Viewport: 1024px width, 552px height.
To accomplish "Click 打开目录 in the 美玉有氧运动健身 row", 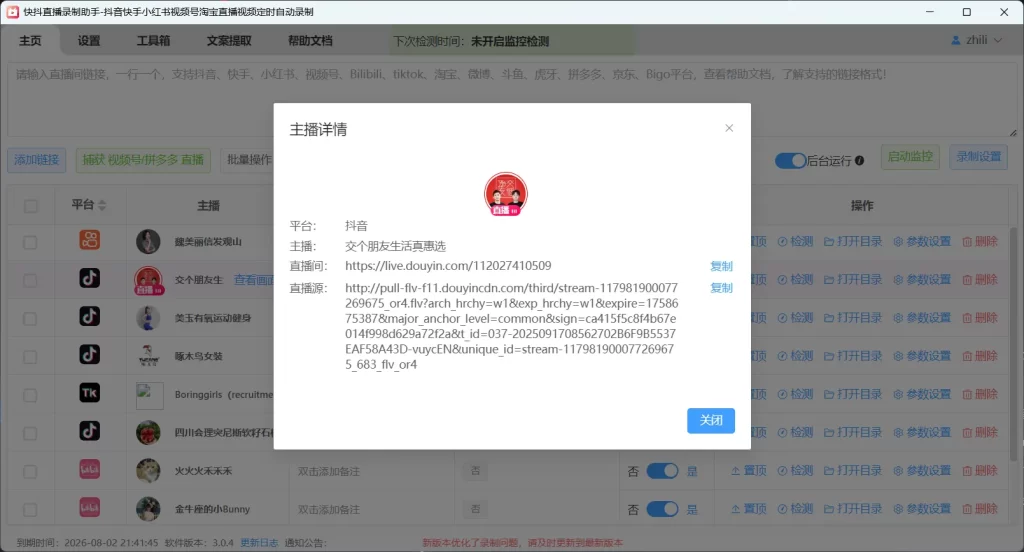I will coord(853,318).
